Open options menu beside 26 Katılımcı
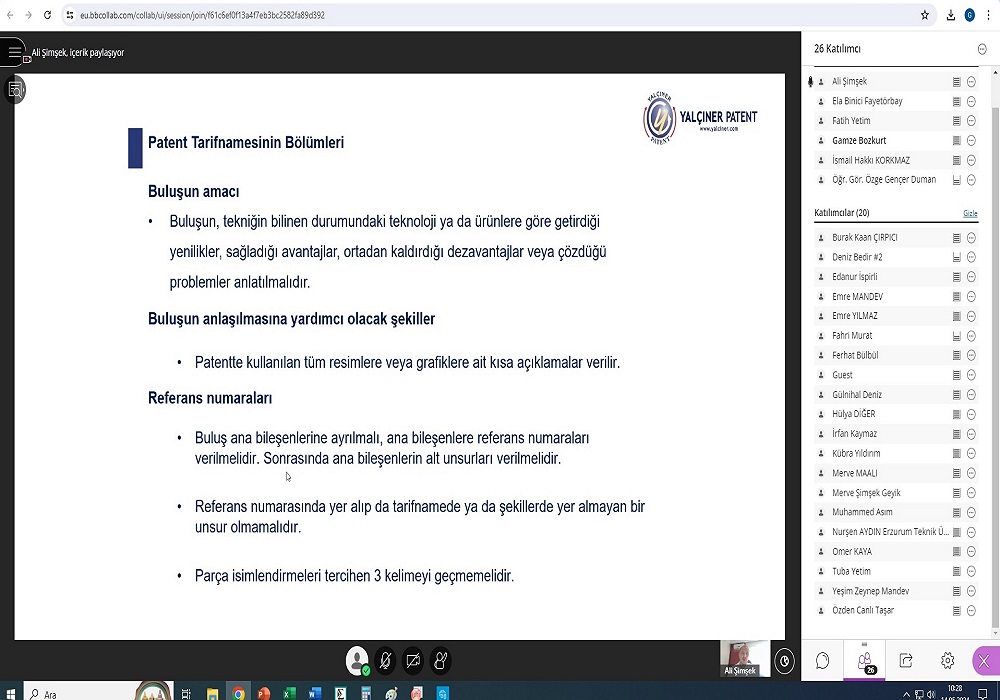The width and height of the screenshot is (1000, 700). tap(981, 49)
